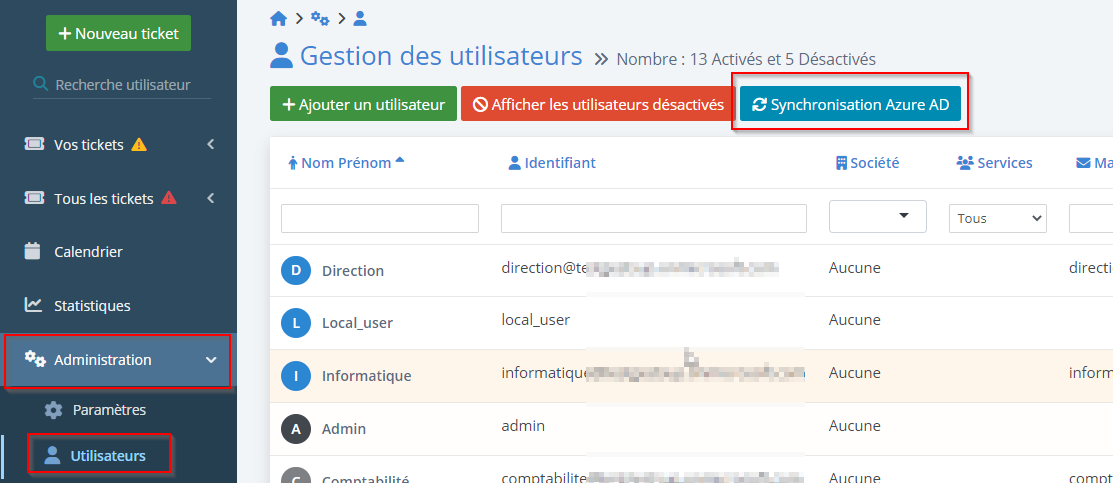Click Aucune in the Direction row
The width and height of the screenshot is (1113, 483).
(x=855, y=267)
